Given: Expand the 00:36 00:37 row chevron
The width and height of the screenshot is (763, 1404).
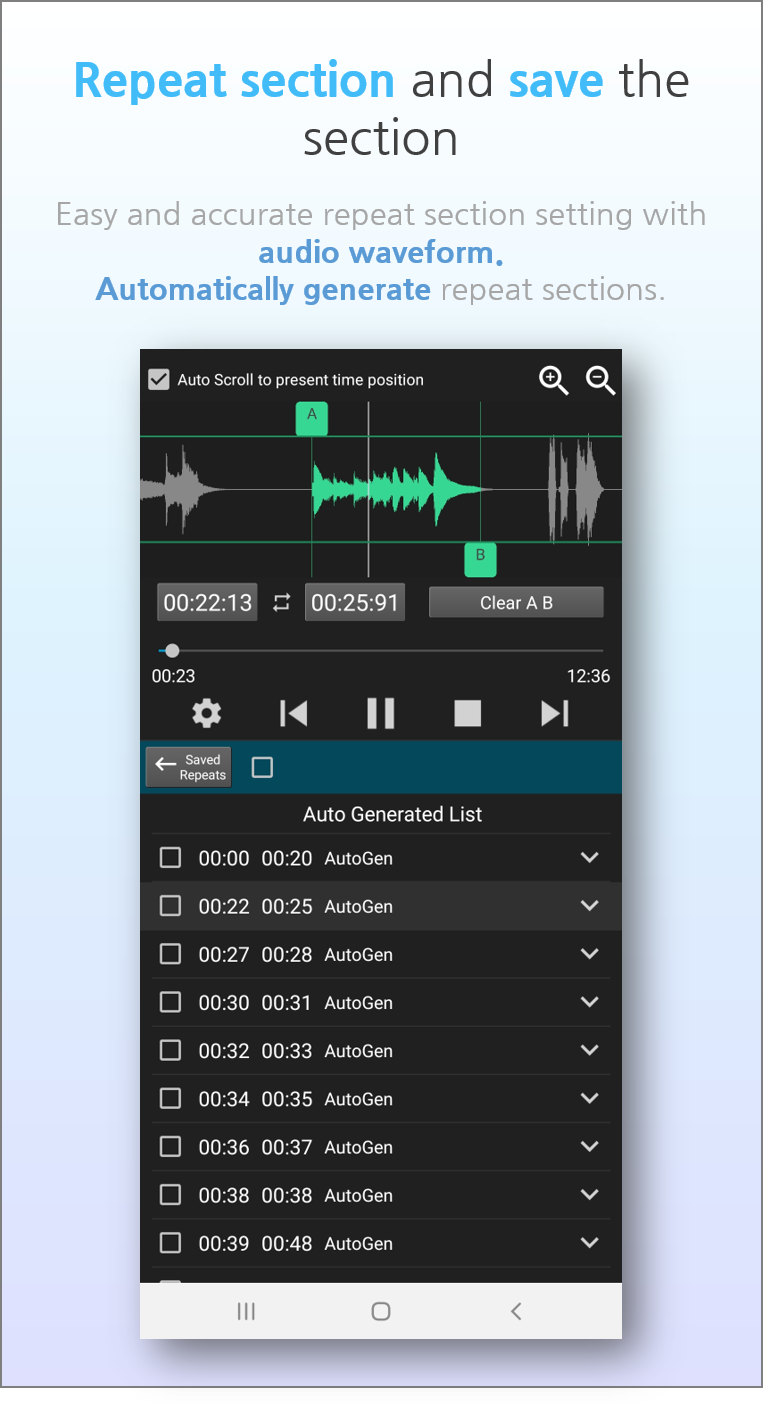Looking at the screenshot, I should tap(590, 1146).
